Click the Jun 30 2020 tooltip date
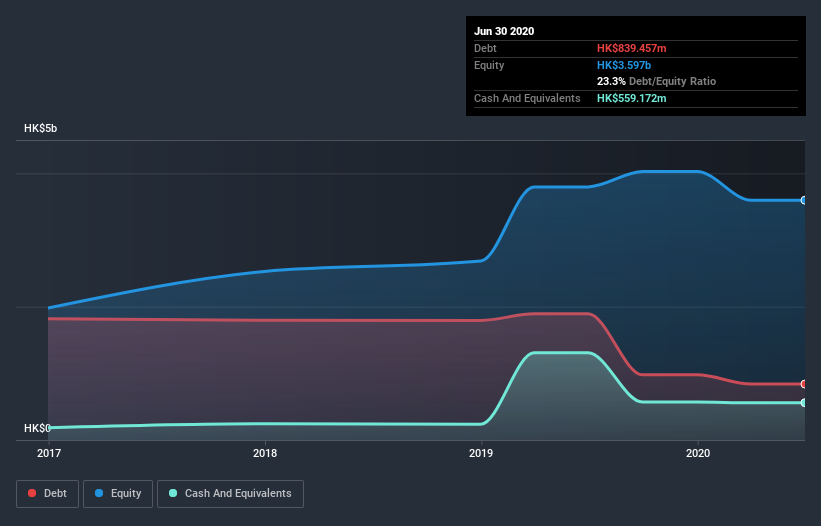 [x=504, y=31]
